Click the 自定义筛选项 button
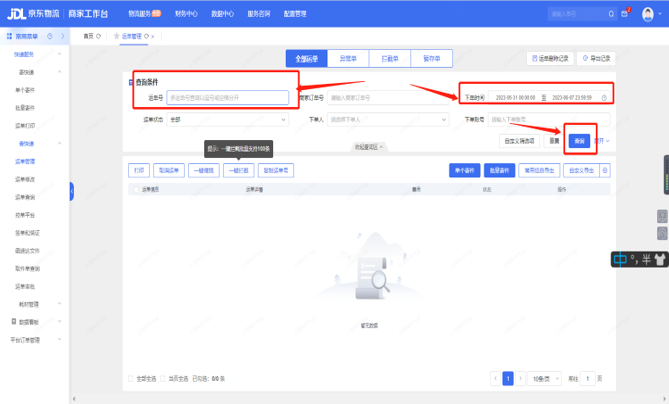The width and height of the screenshot is (669, 404). click(519, 141)
